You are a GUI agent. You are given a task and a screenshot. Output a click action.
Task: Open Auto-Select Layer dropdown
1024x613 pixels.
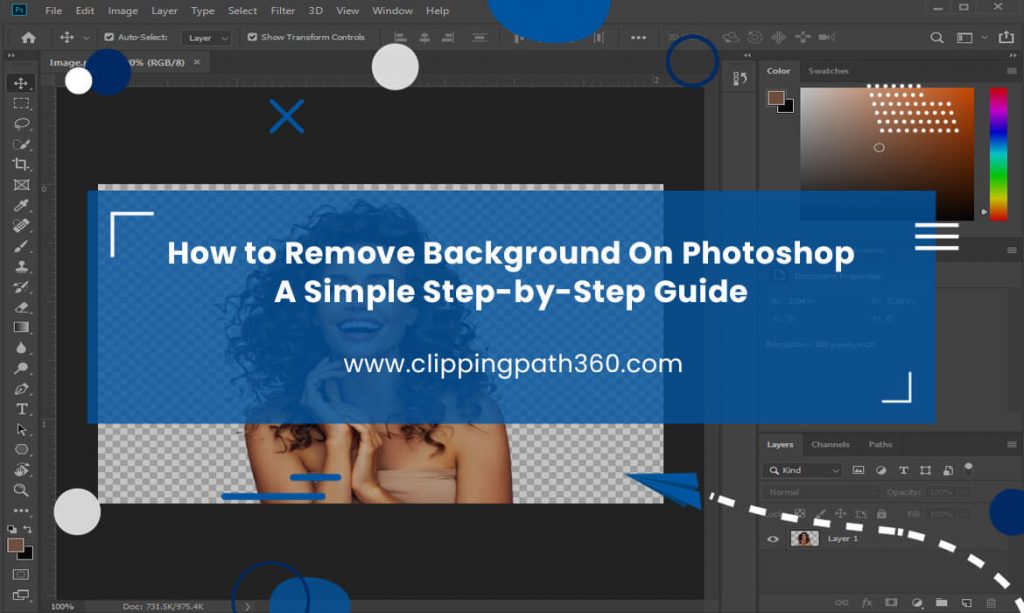click(x=206, y=38)
